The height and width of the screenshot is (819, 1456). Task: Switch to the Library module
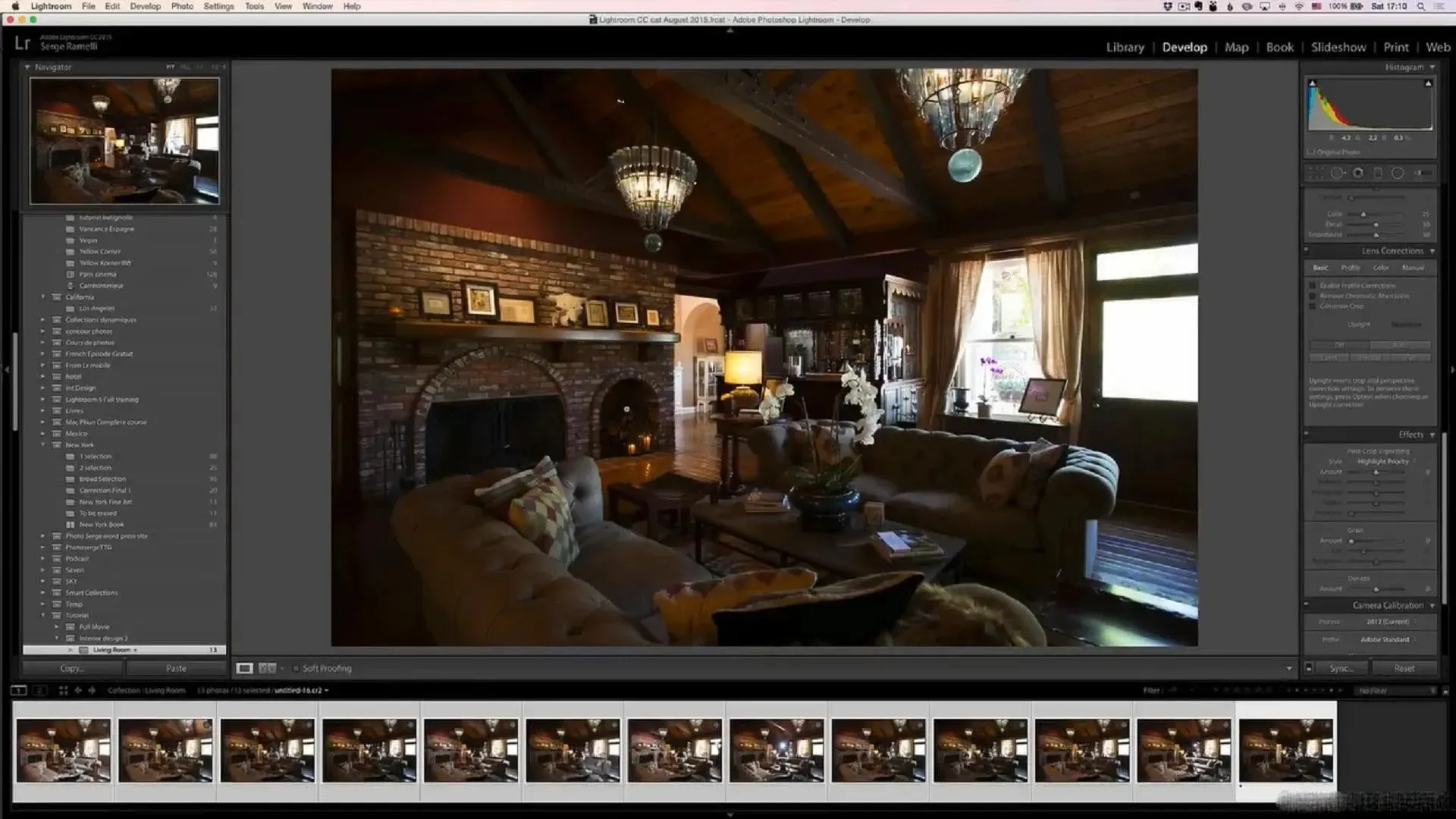pyautogui.click(x=1125, y=47)
